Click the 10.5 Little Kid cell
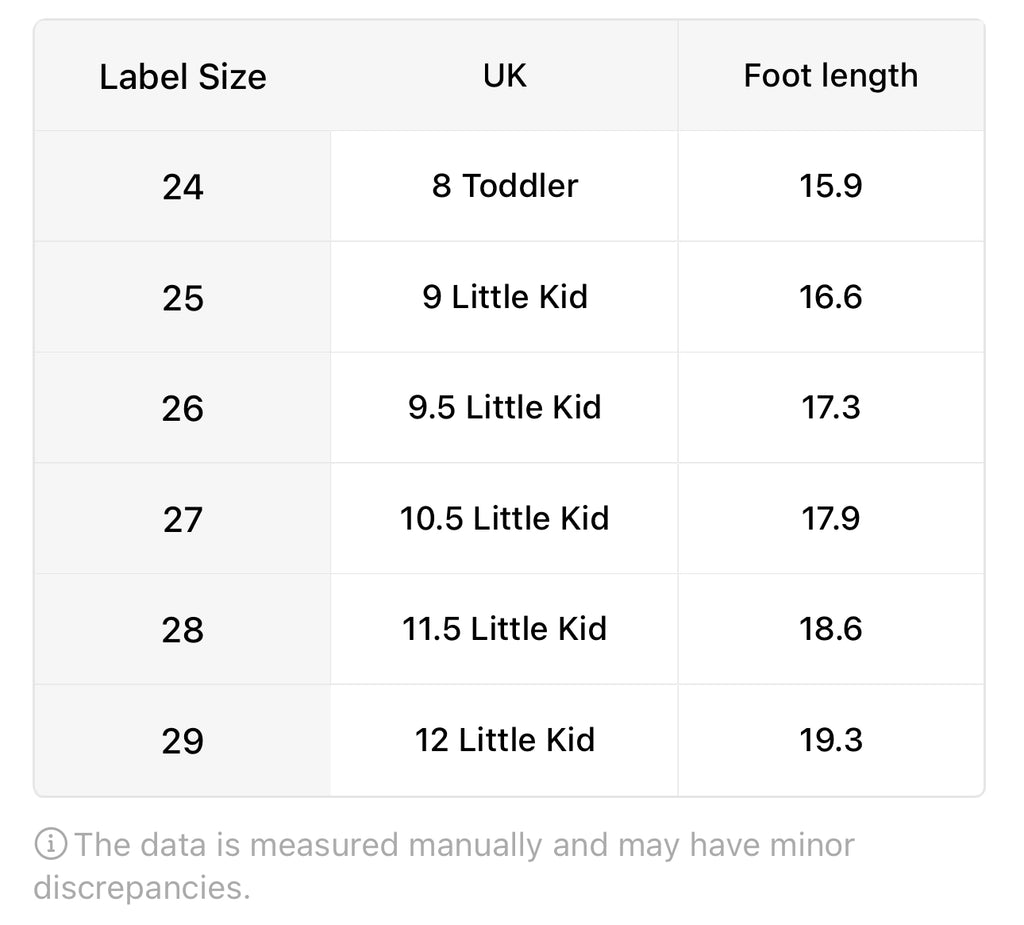The width and height of the screenshot is (1024, 925). click(x=504, y=518)
